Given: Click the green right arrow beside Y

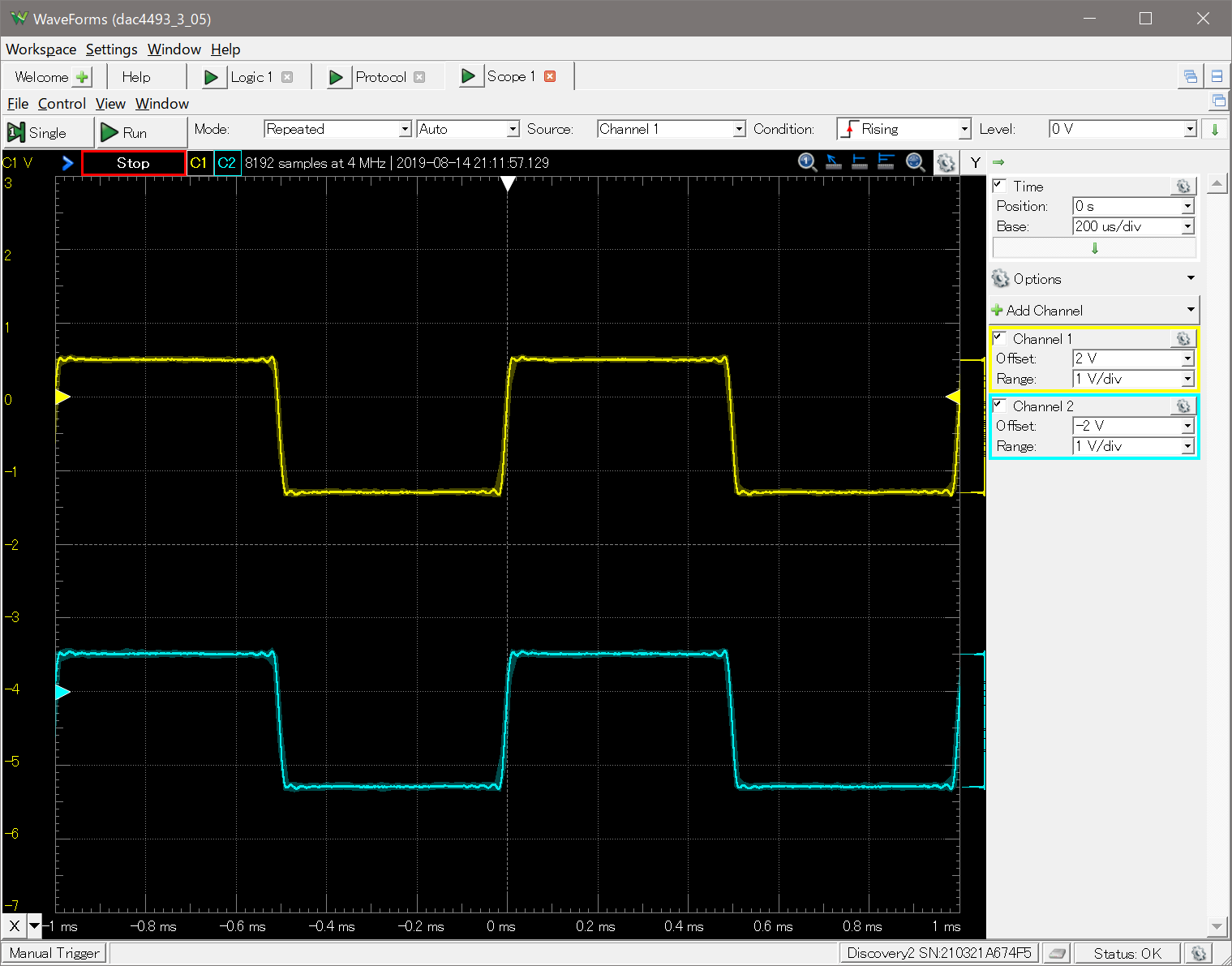Looking at the screenshot, I should click(998, 162).
